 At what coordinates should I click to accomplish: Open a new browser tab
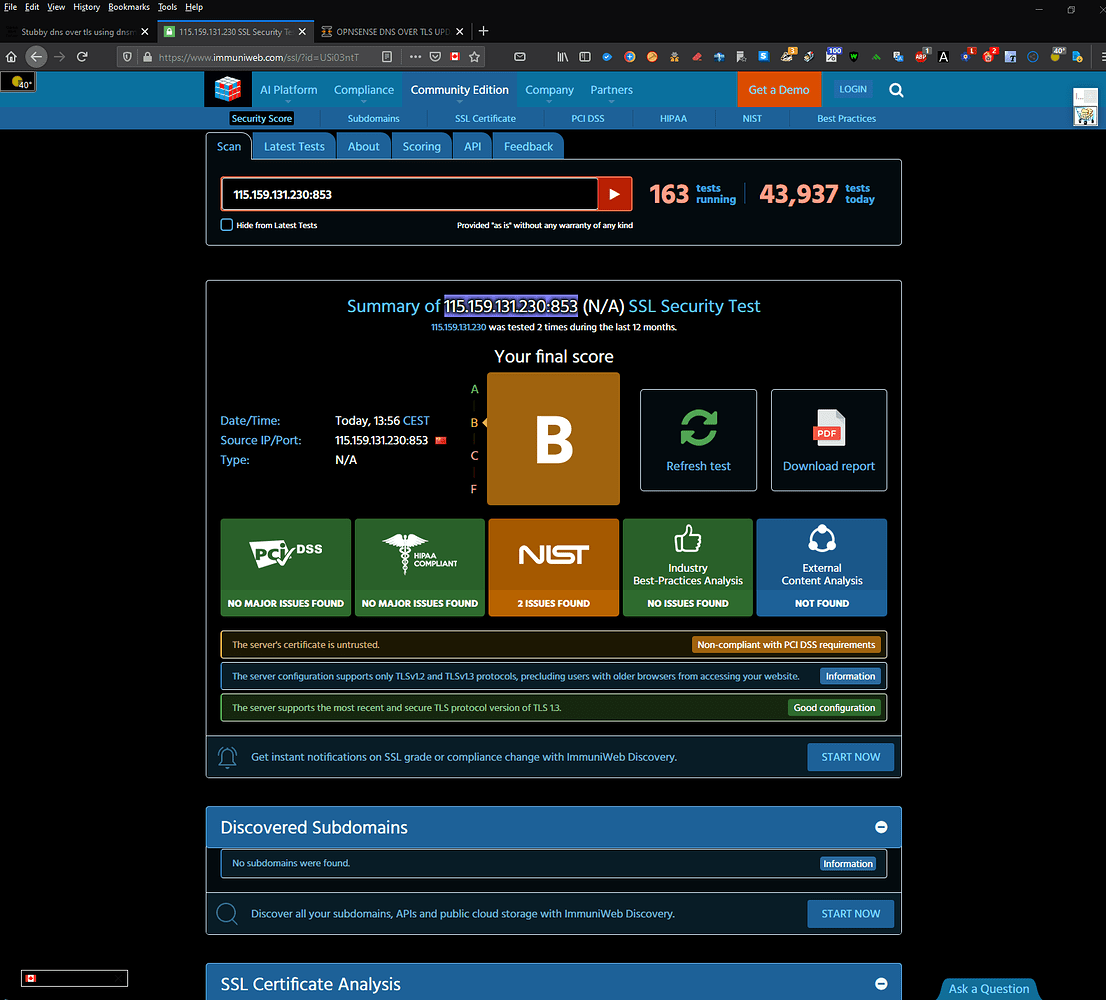click(x=483, y=31)
